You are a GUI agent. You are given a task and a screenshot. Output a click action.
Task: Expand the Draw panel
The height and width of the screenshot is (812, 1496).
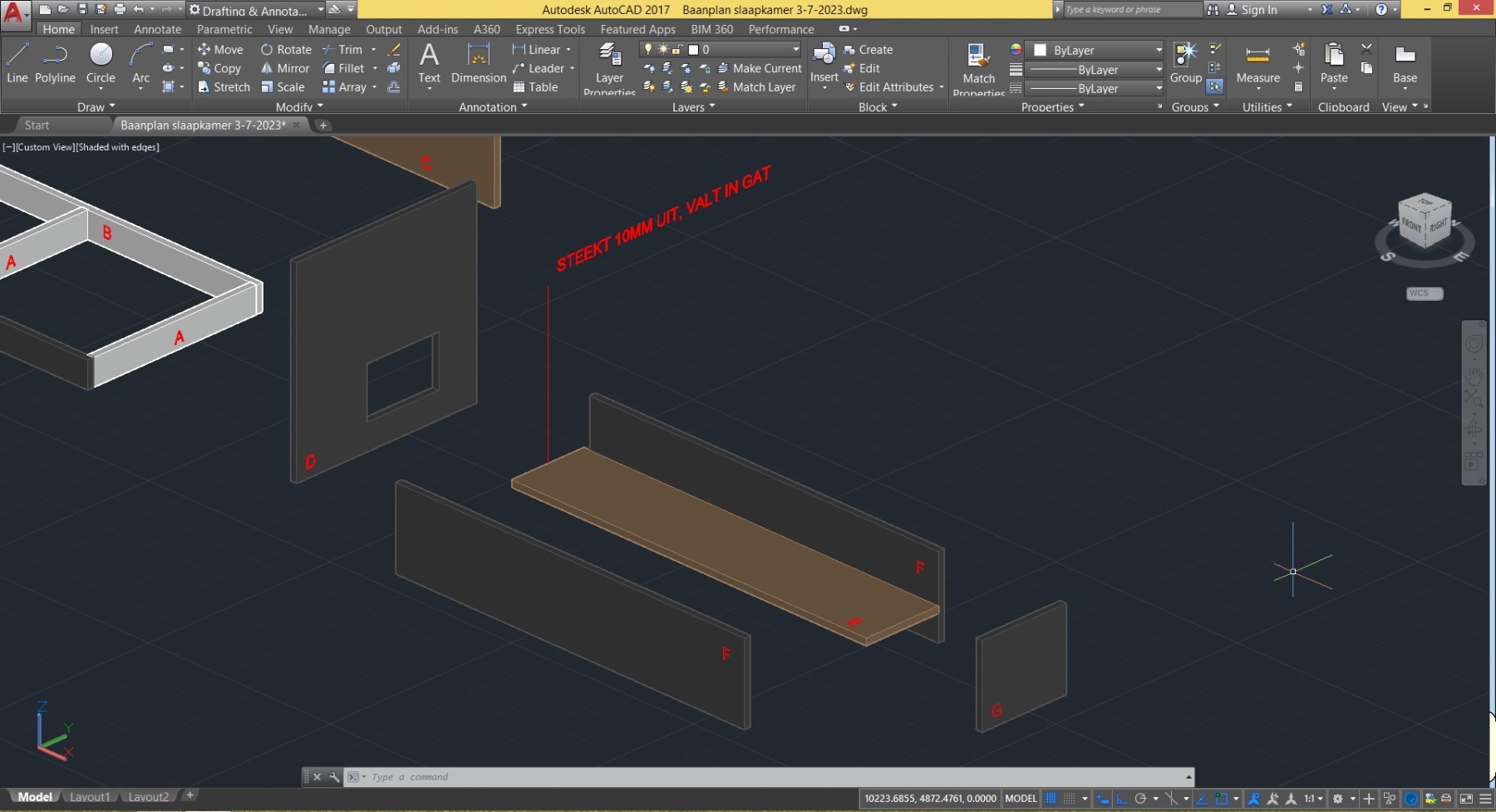point(96,107)
